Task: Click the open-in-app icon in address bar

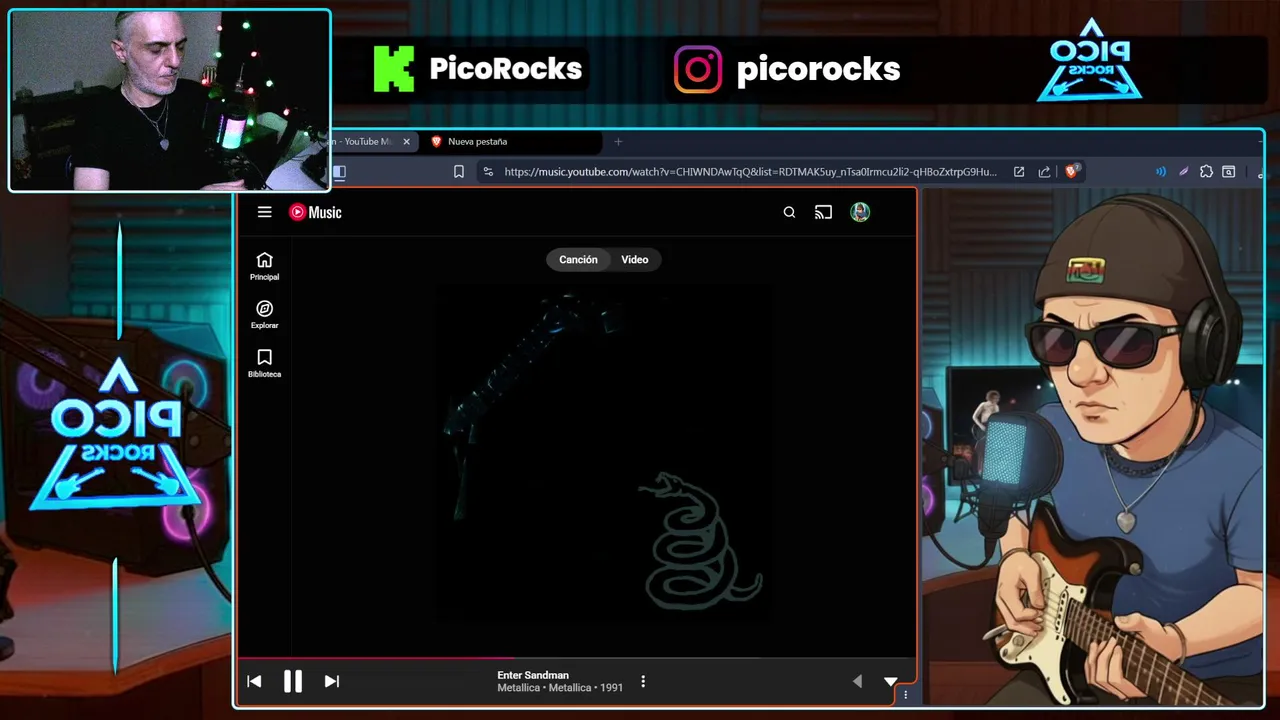Action: click(1019, 172)
